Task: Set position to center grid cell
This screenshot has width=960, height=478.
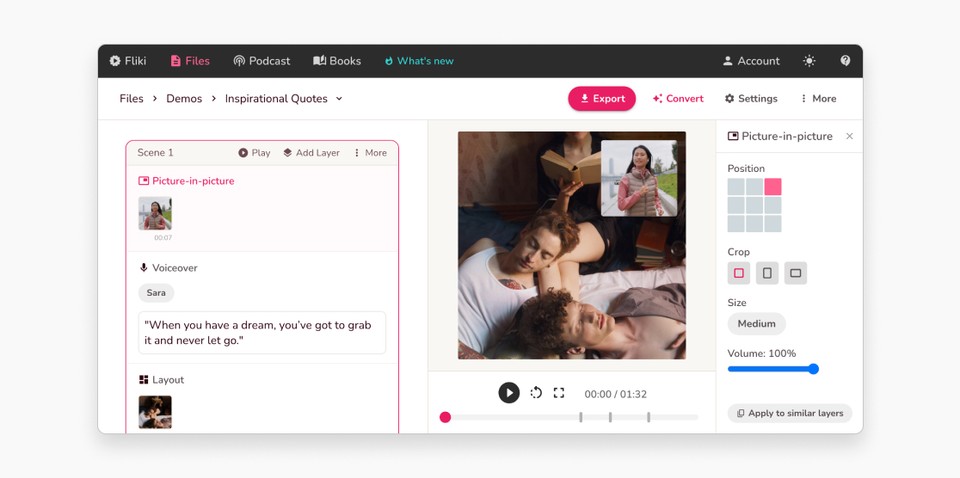Action: pos(754,205)
